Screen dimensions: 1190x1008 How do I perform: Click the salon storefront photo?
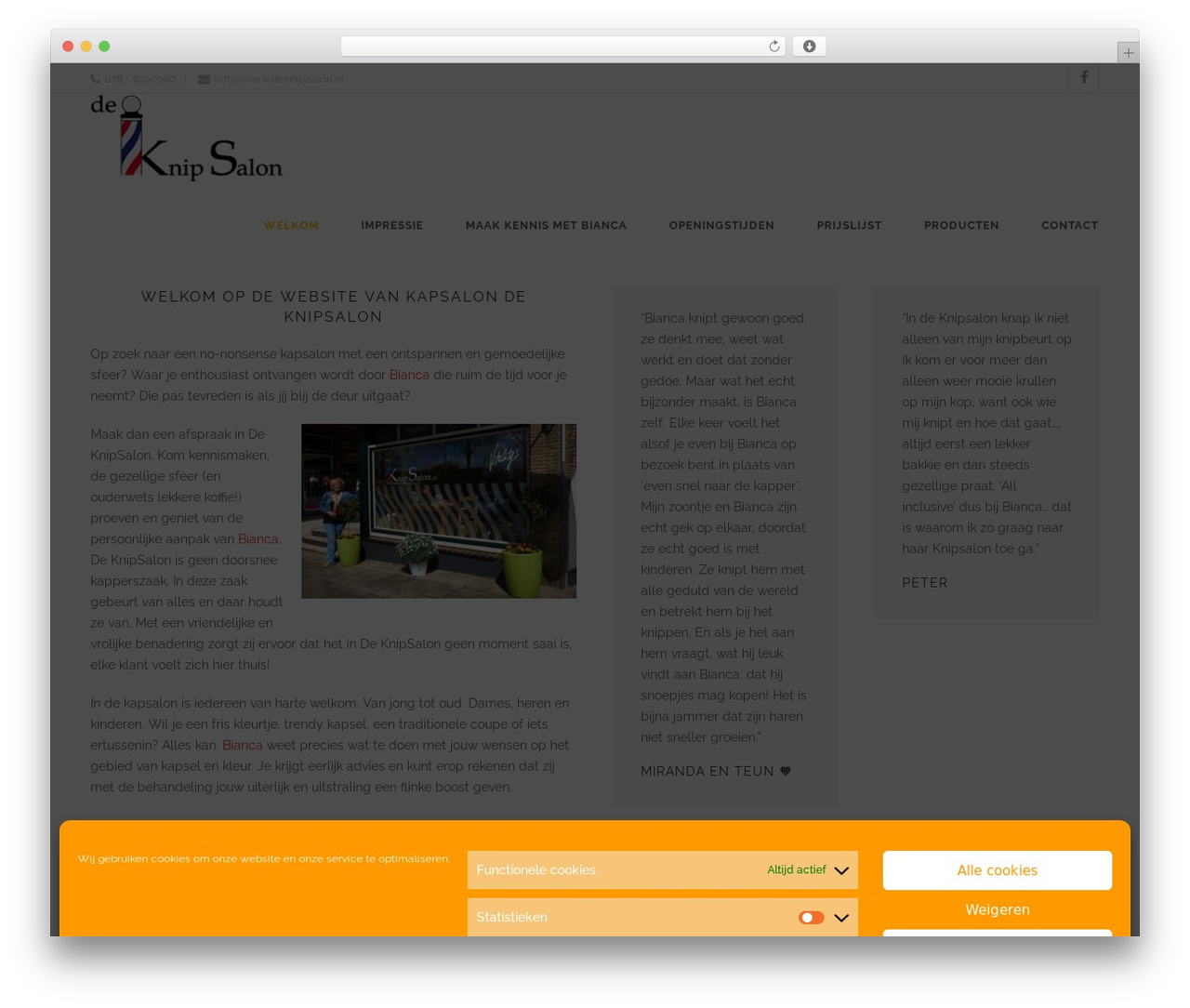point(439,511)
